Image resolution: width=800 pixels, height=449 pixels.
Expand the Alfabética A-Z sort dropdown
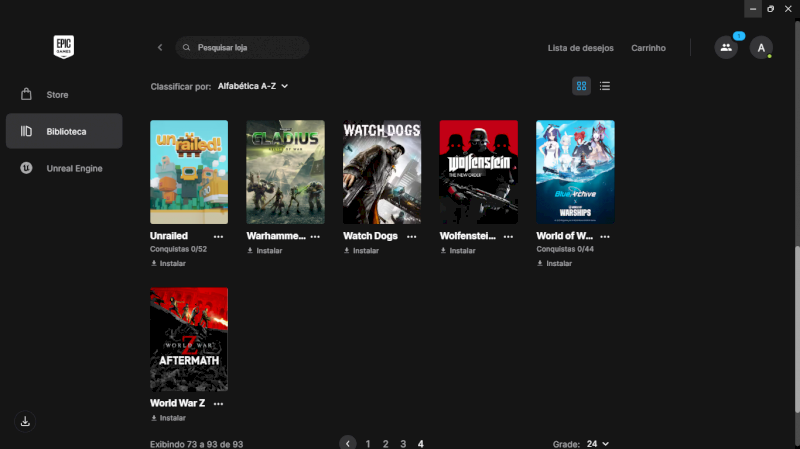point(253,86)
